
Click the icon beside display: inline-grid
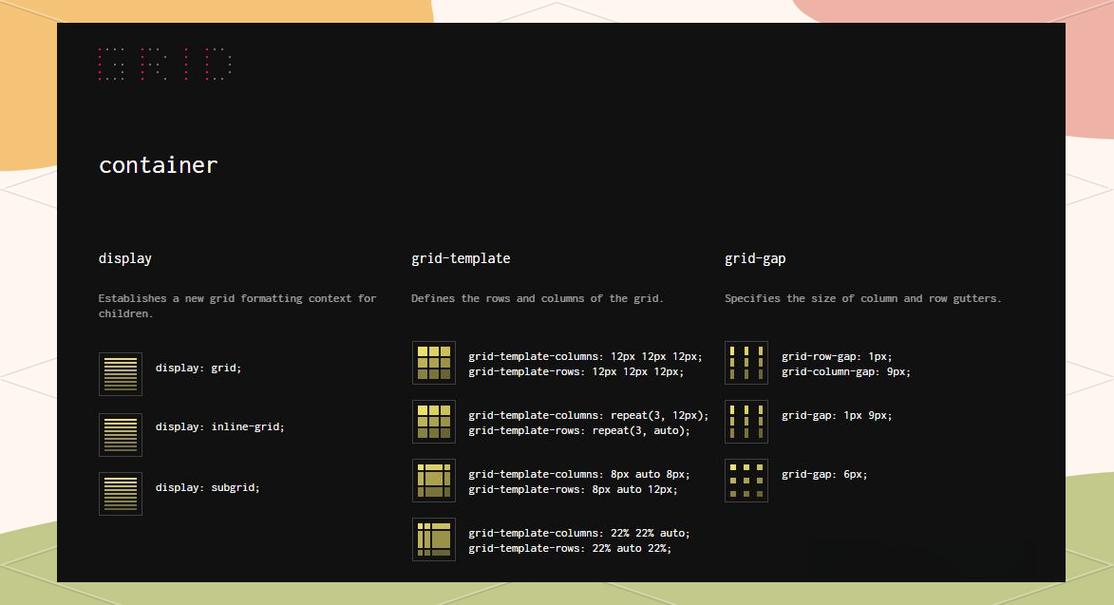click(120, 435)
